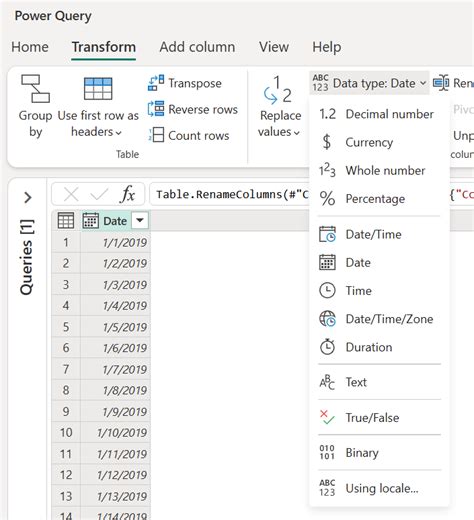Switch to the Add column tab

(197, 47)
